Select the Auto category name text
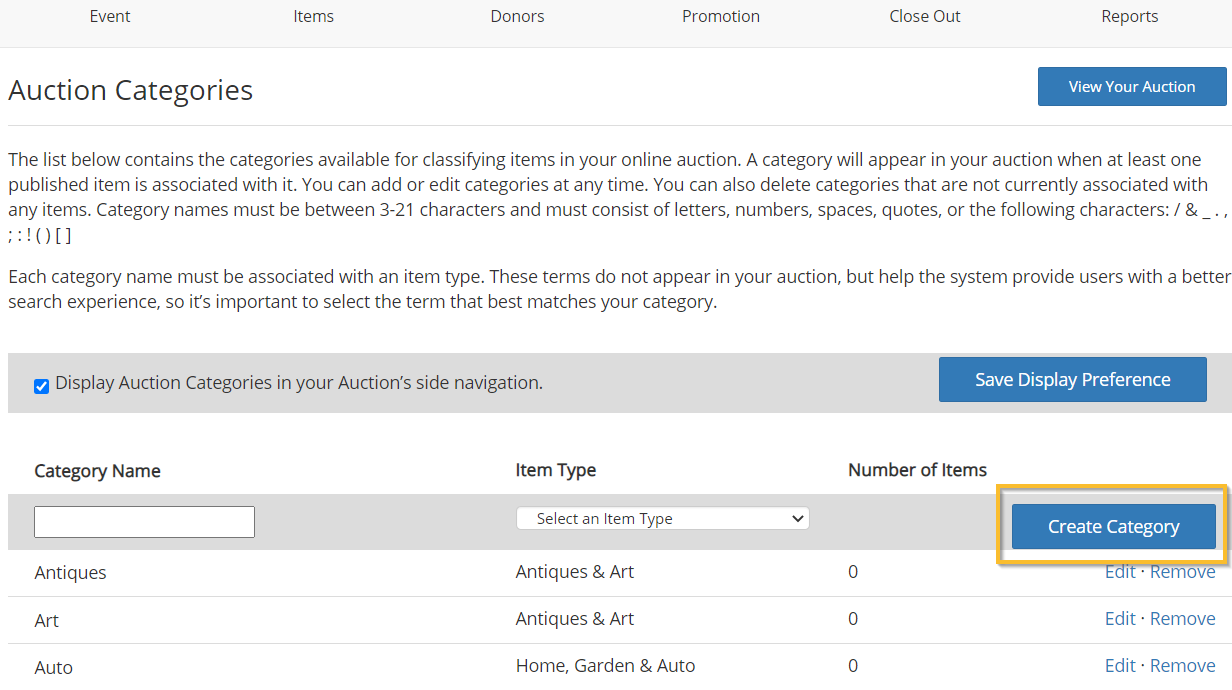 [54, 667]
